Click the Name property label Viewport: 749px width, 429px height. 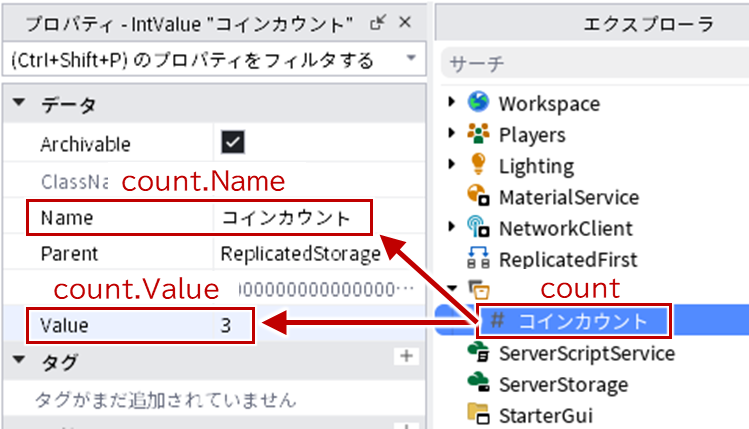click(67, 218)
